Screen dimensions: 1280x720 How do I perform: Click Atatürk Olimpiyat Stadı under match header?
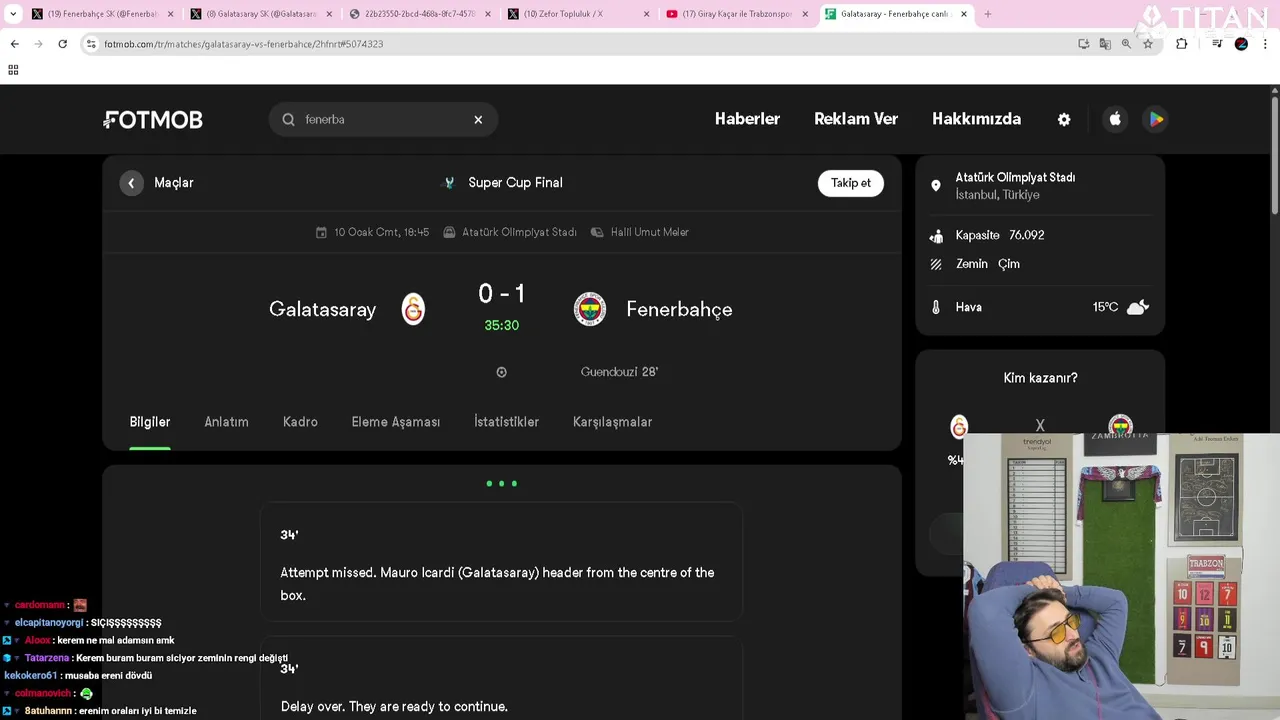pyautogui.click(x=519, y=232)
